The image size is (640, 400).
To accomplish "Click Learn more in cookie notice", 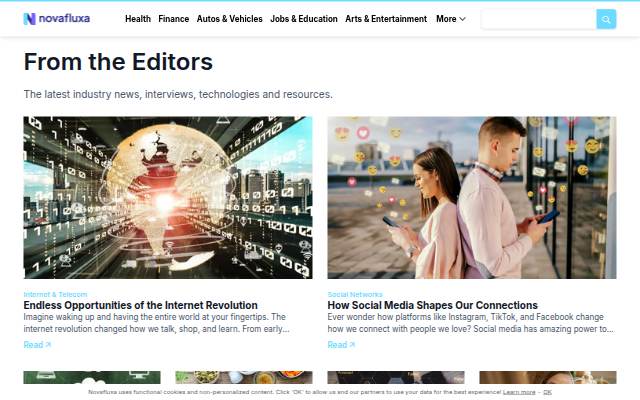I will [x=519, y=392].
